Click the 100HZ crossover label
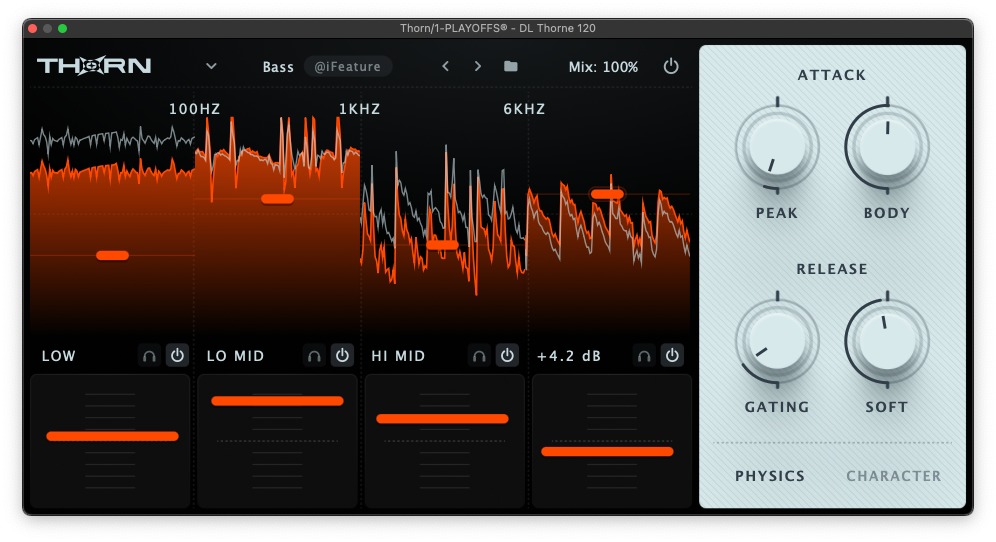 point(194,109)
